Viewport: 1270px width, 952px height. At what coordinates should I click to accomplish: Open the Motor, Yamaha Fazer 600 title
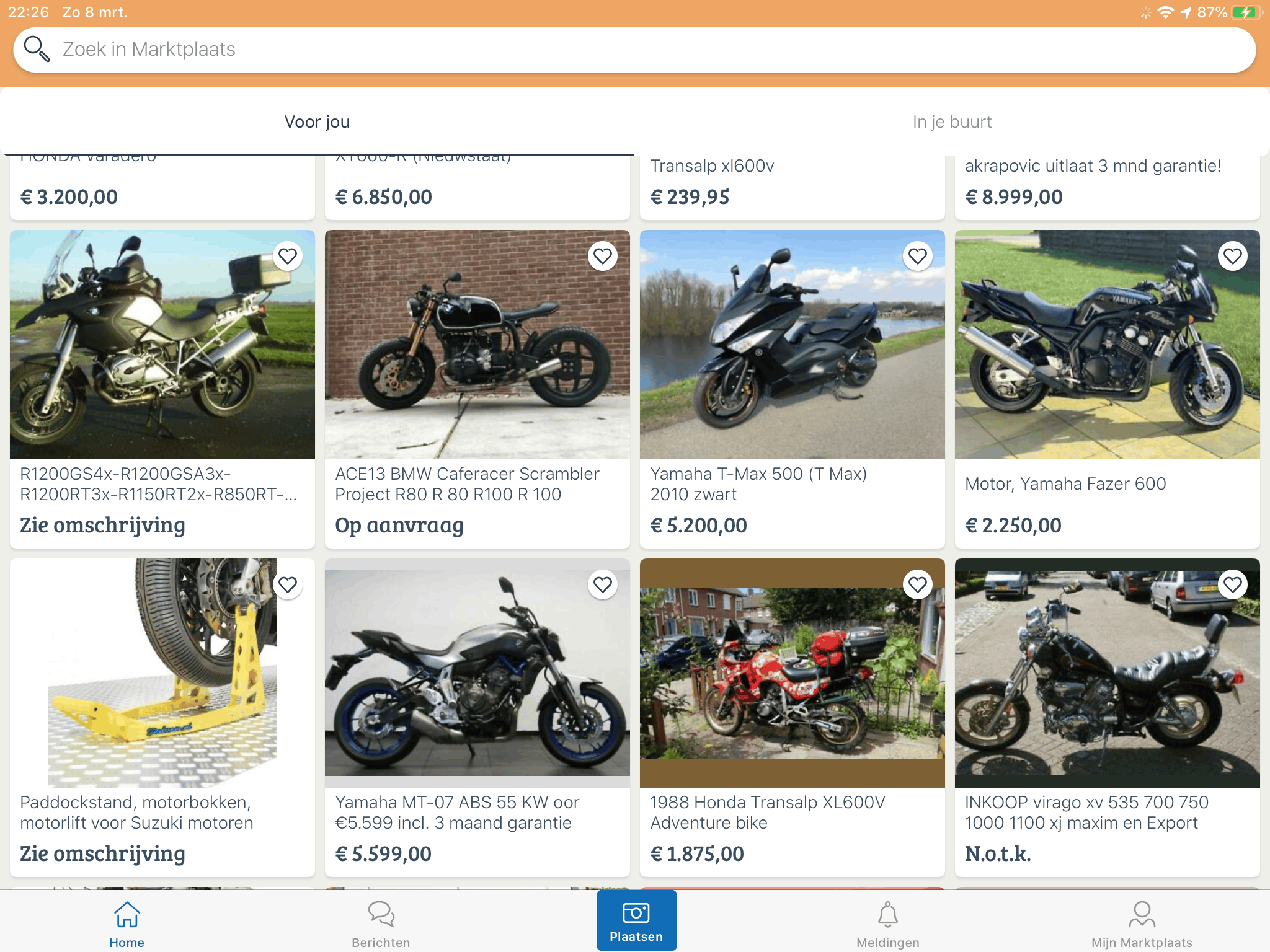[1065, 484]
